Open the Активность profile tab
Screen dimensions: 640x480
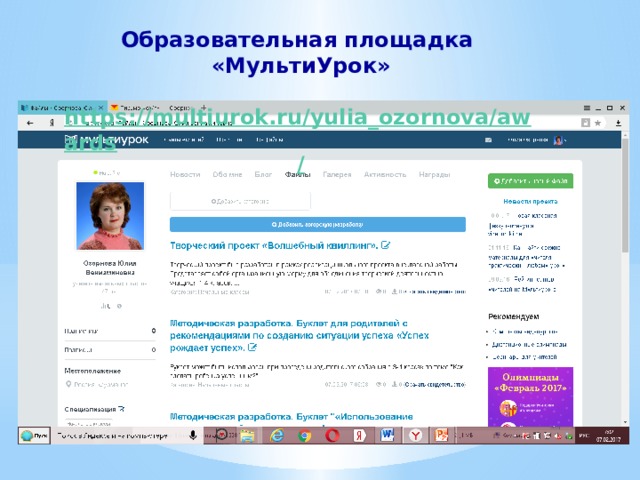click(385, 175)
